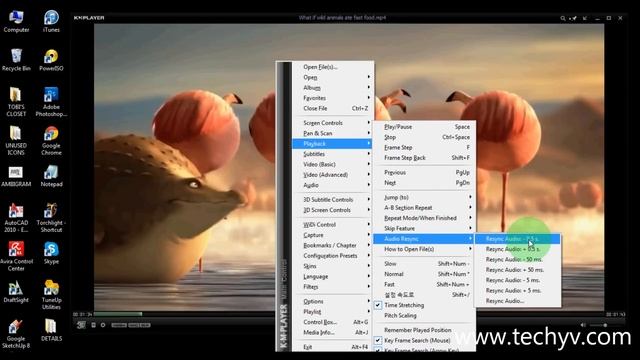Screen dimensions: 640x360
Task: Choose Resync Audio: + 5 ms.
Action: [517, 291]
